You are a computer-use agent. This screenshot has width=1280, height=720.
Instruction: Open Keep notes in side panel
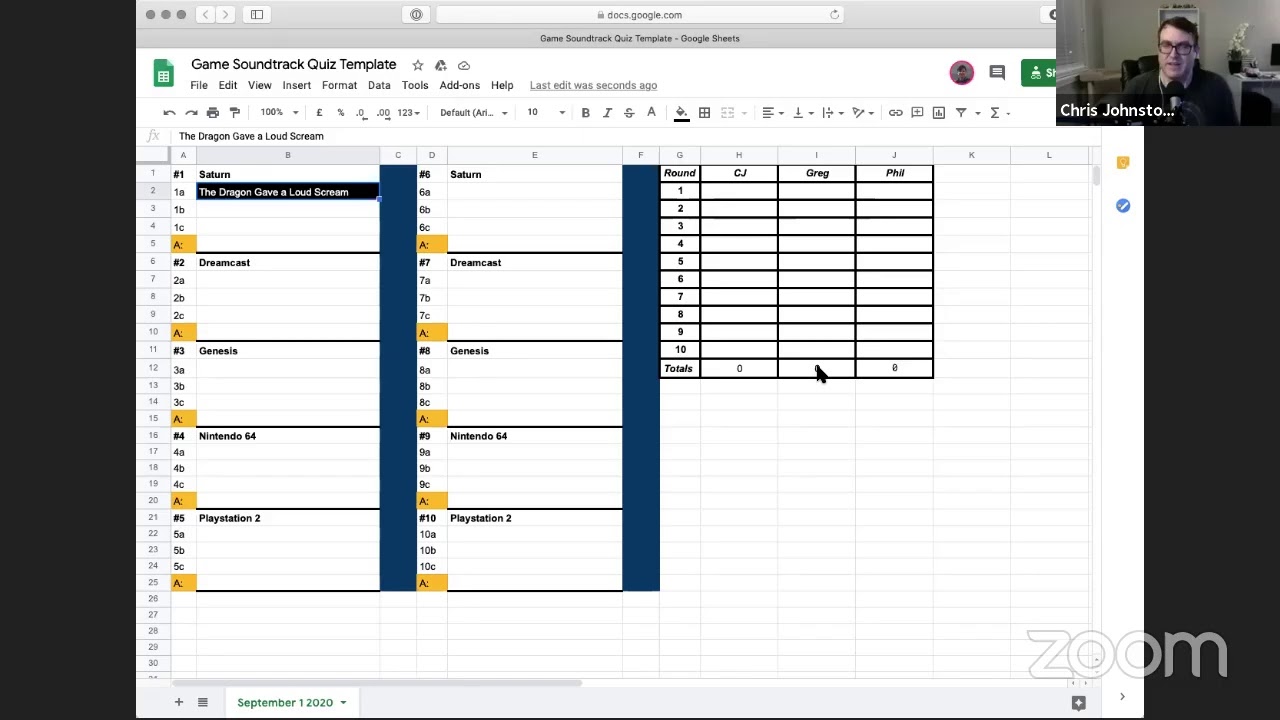[x=1123, y=163]
